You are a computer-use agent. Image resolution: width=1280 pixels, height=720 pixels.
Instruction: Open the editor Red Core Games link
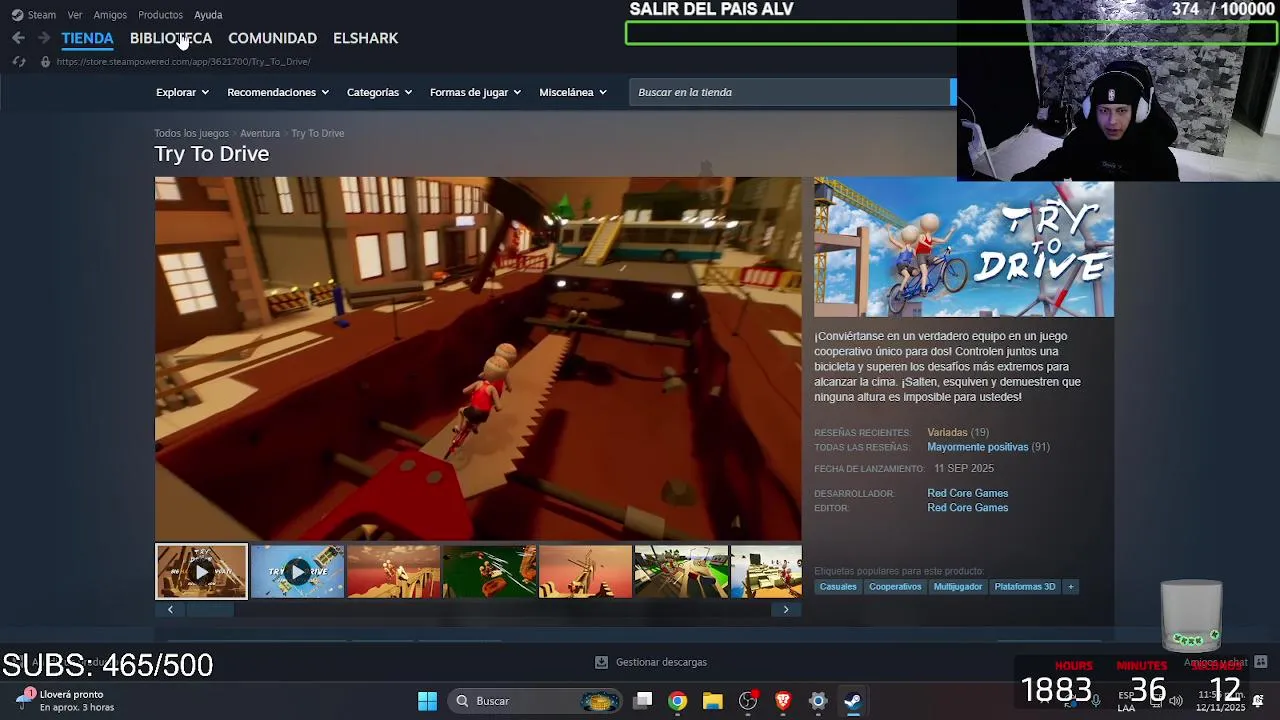(967, 508)
